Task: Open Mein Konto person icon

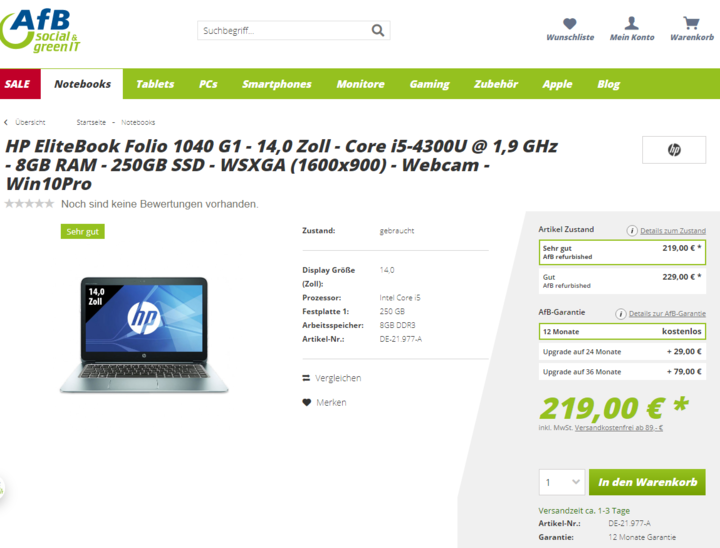Action: click(x=631, y=23)
